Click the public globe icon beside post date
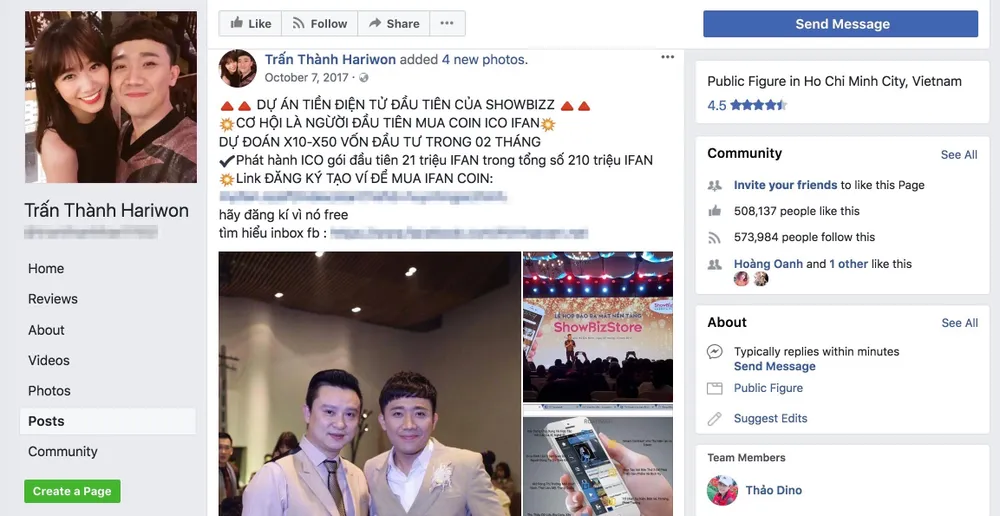The height and width of the screenshot is (516, 1000). pyautogui.click(x=364, y=78)
